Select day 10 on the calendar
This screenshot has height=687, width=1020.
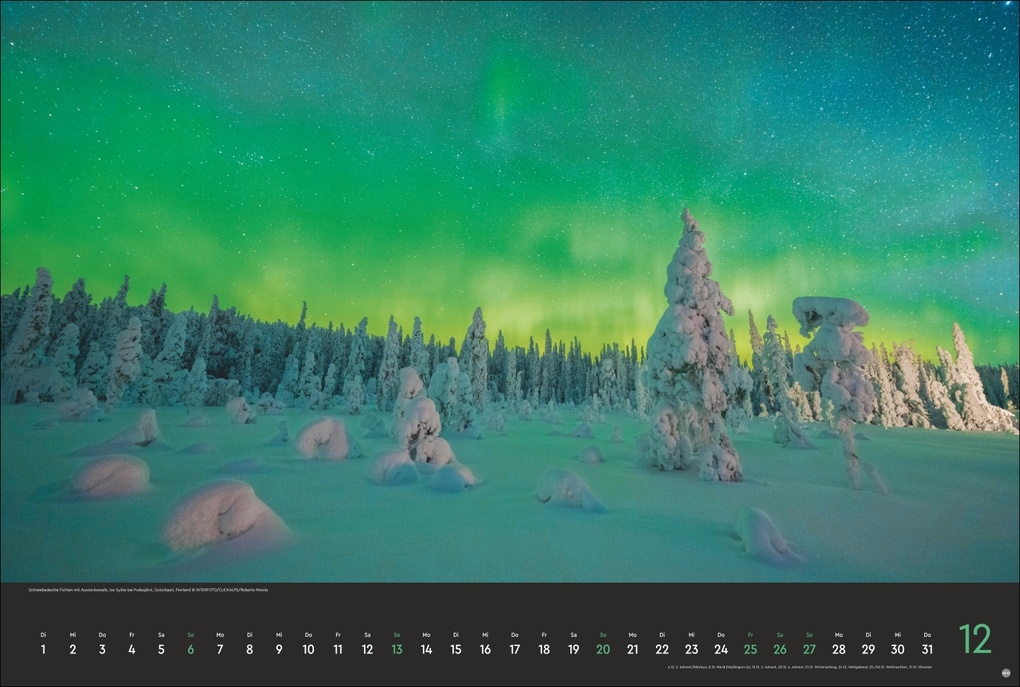click(x=308, y=649)
